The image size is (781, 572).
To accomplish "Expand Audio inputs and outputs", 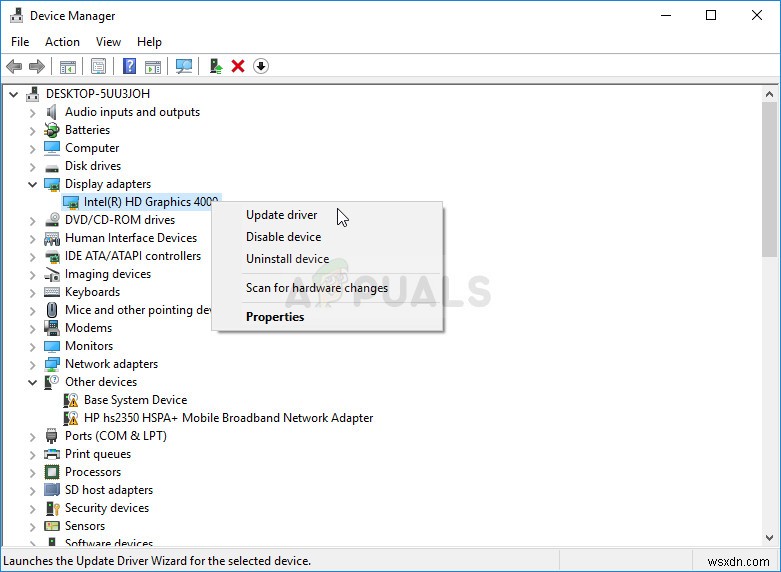I will (x=32, y=113).
